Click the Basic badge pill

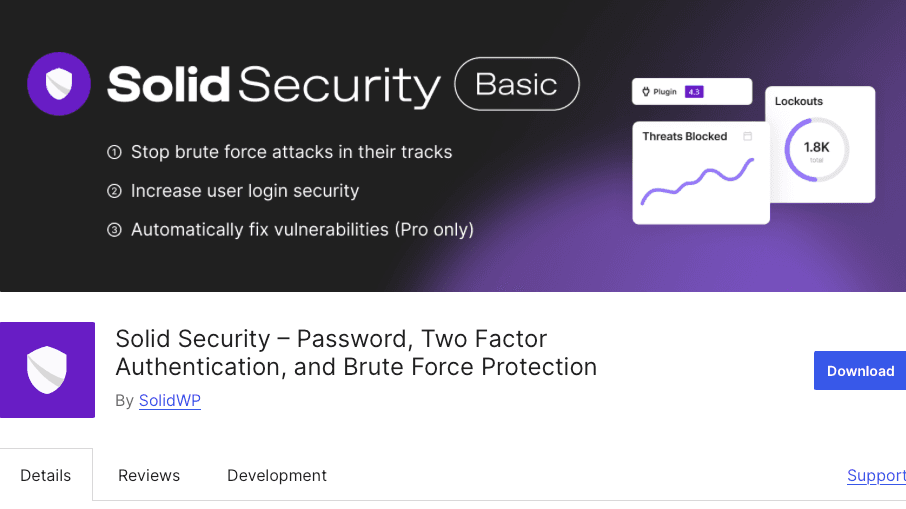[517, 84]
